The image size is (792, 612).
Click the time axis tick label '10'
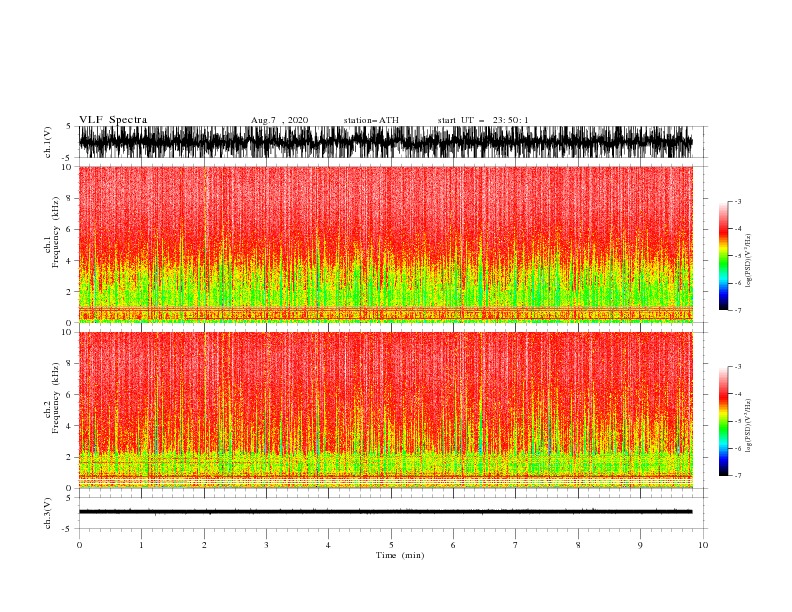click(x=703, y=545)
